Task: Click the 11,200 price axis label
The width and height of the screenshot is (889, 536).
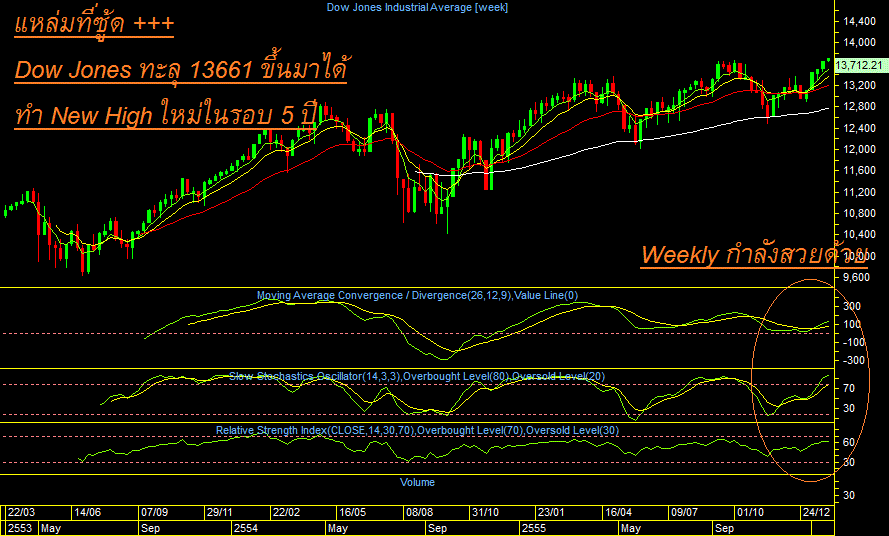Action: click(860, 192)
